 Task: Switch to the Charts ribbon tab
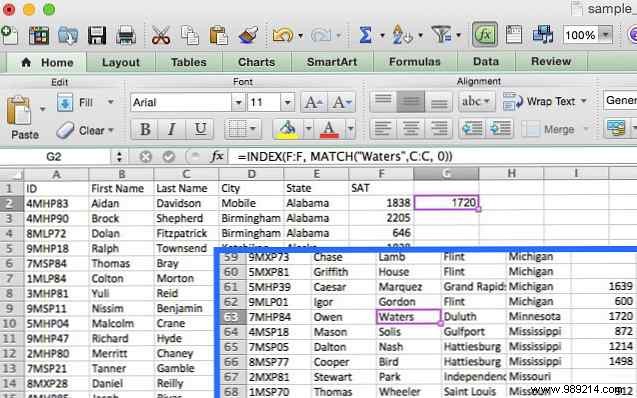pyautogui.click(x=256, y=63)
